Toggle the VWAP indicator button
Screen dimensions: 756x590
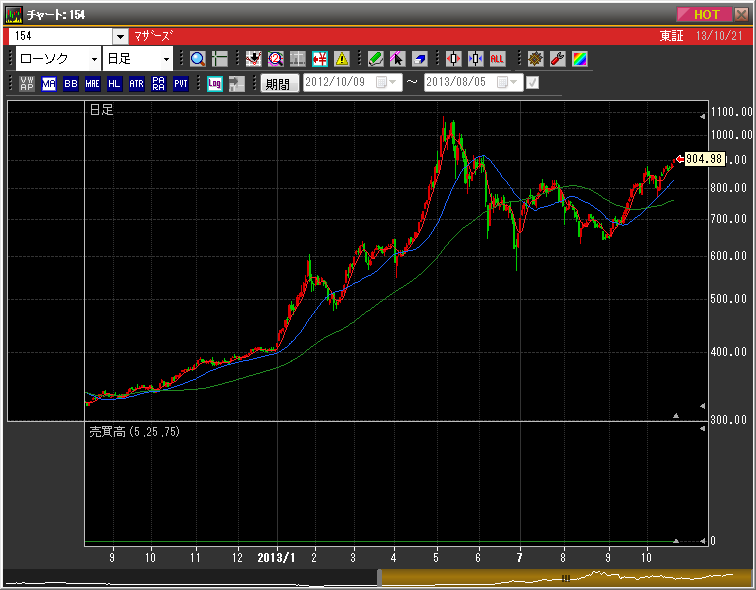tap(27, 84)
